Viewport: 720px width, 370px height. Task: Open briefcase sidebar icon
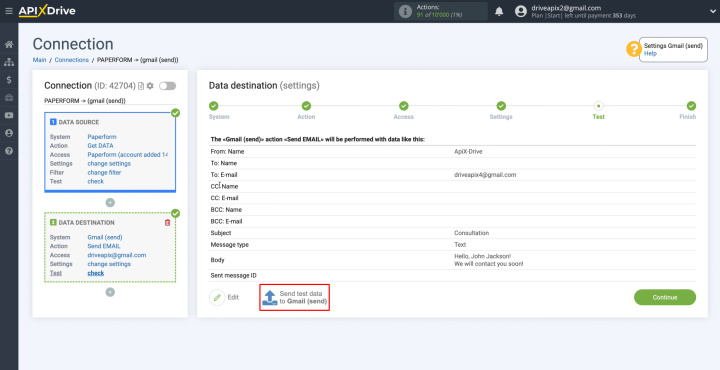[x=9, y=98]
